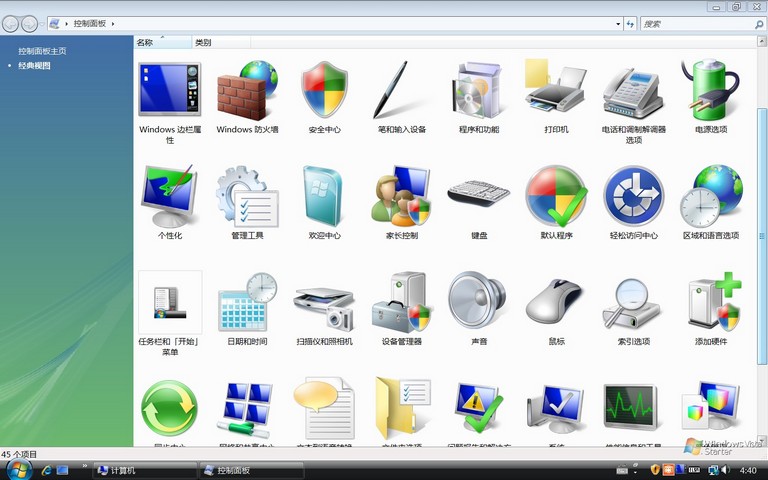Click the Back navigation button
The height and width of the screenshot is (480, 768).
click(11, 24)
